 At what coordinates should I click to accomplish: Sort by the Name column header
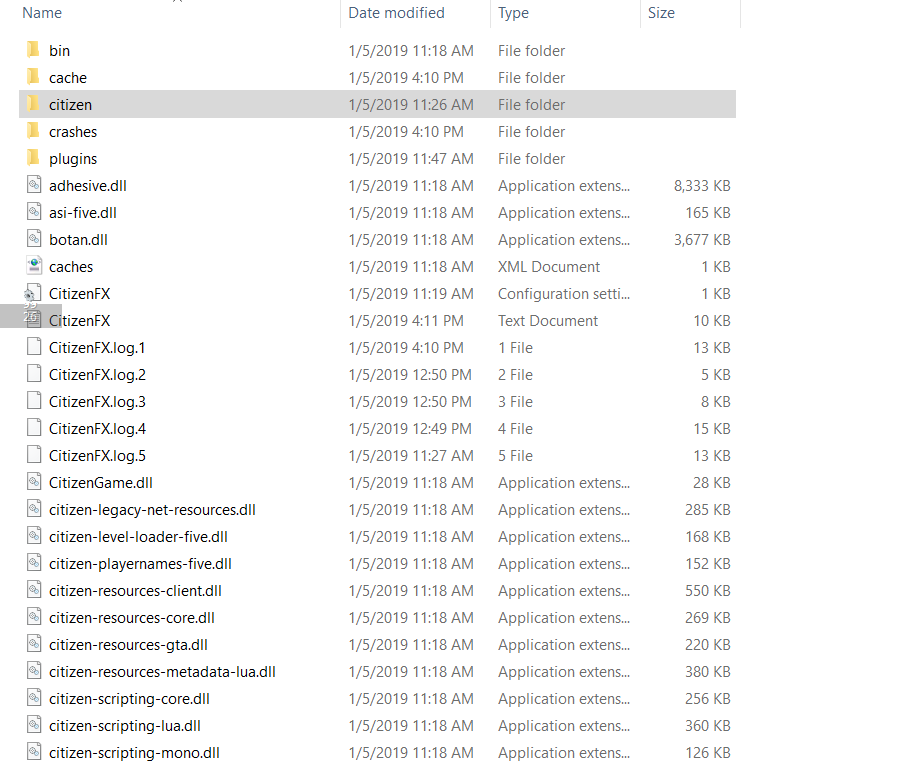click(42, 13)
